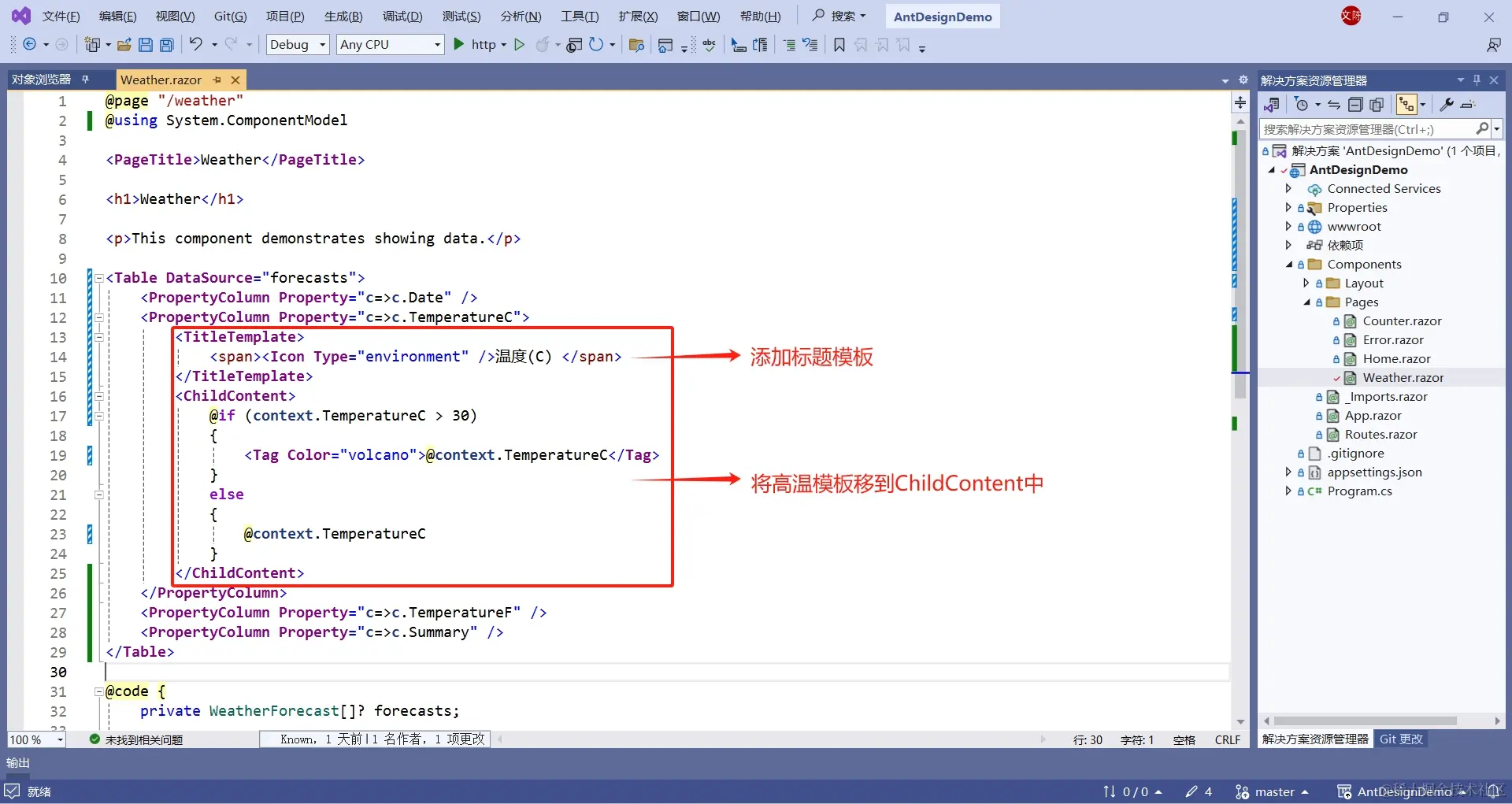Click the Comment Selection toolbar icon
The height and width of the screenshot is (804, 1512).
coord(790,45)
